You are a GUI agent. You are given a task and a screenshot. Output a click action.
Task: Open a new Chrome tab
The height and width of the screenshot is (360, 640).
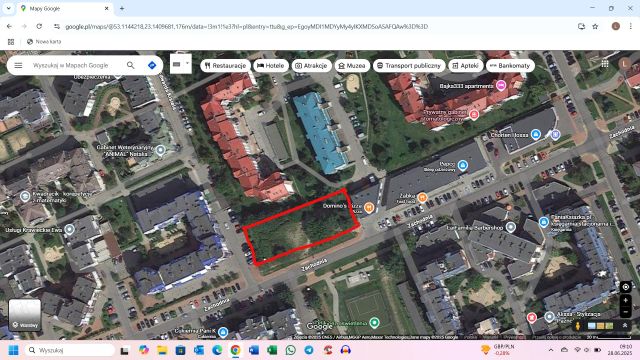[x=122, y=8]
